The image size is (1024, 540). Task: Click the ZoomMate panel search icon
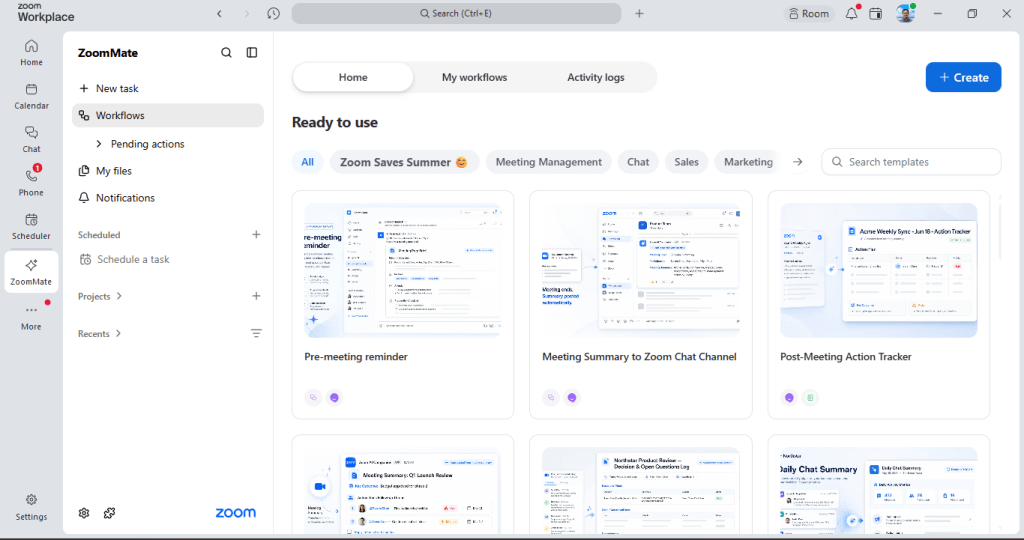[x=226, y=53]
